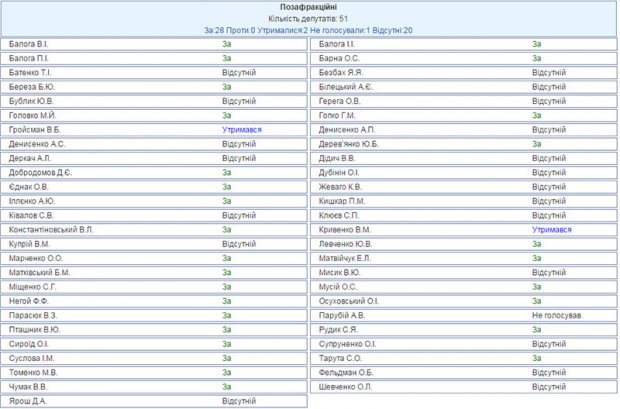Viewport: 620px width, 409px height.
Task: Select deputy name Гройсман В.Б.
Action: (x=36, y=130)
